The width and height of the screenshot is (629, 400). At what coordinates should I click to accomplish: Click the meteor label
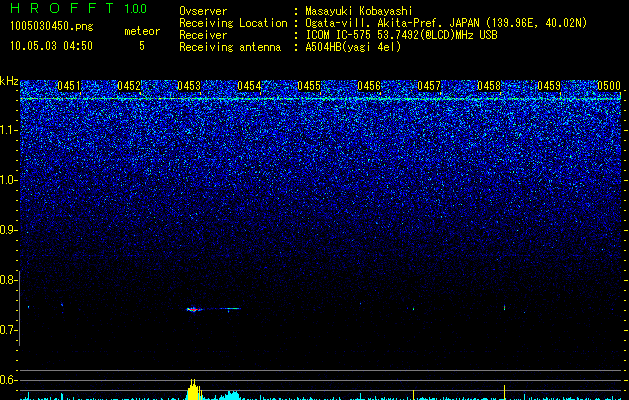(142, 31)
